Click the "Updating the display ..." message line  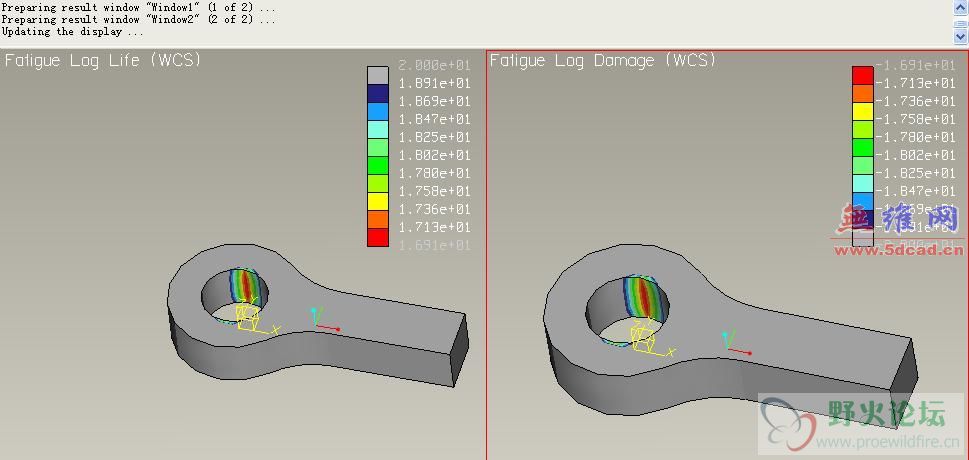(73, 32)
